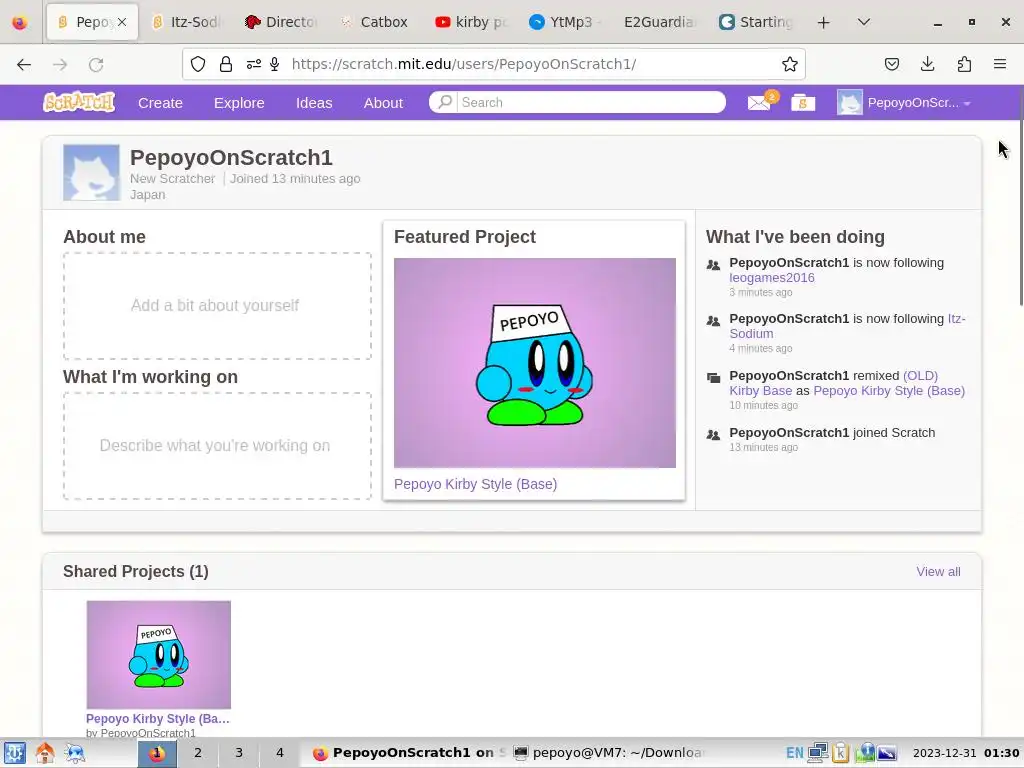Reload the page with the refresh icon
The width and height of the screenshot is (1024, 768).
tap(96, 64)
